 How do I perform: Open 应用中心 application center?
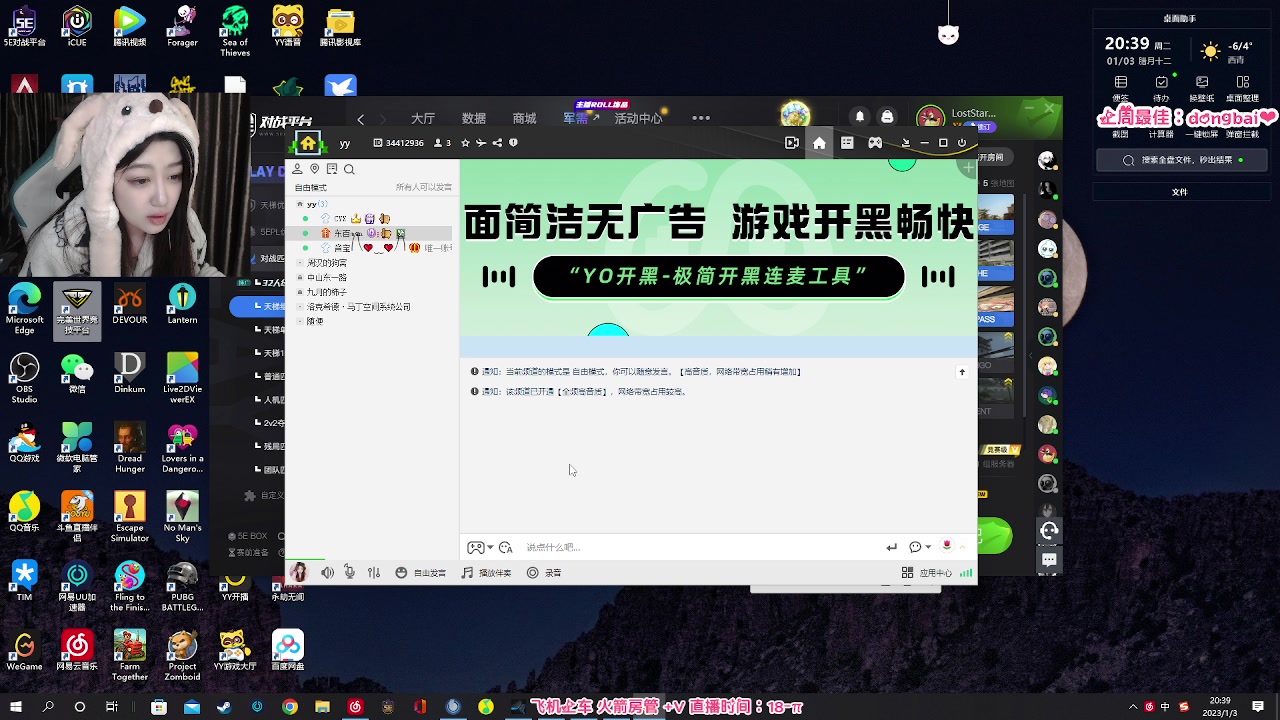pyautogui.click(x=927, y=573)
